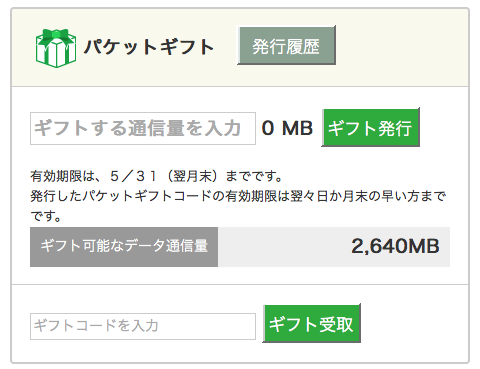
Task: Click the 発行したパケットギフトコード explanation line
Action: click(x=238, y=196)
